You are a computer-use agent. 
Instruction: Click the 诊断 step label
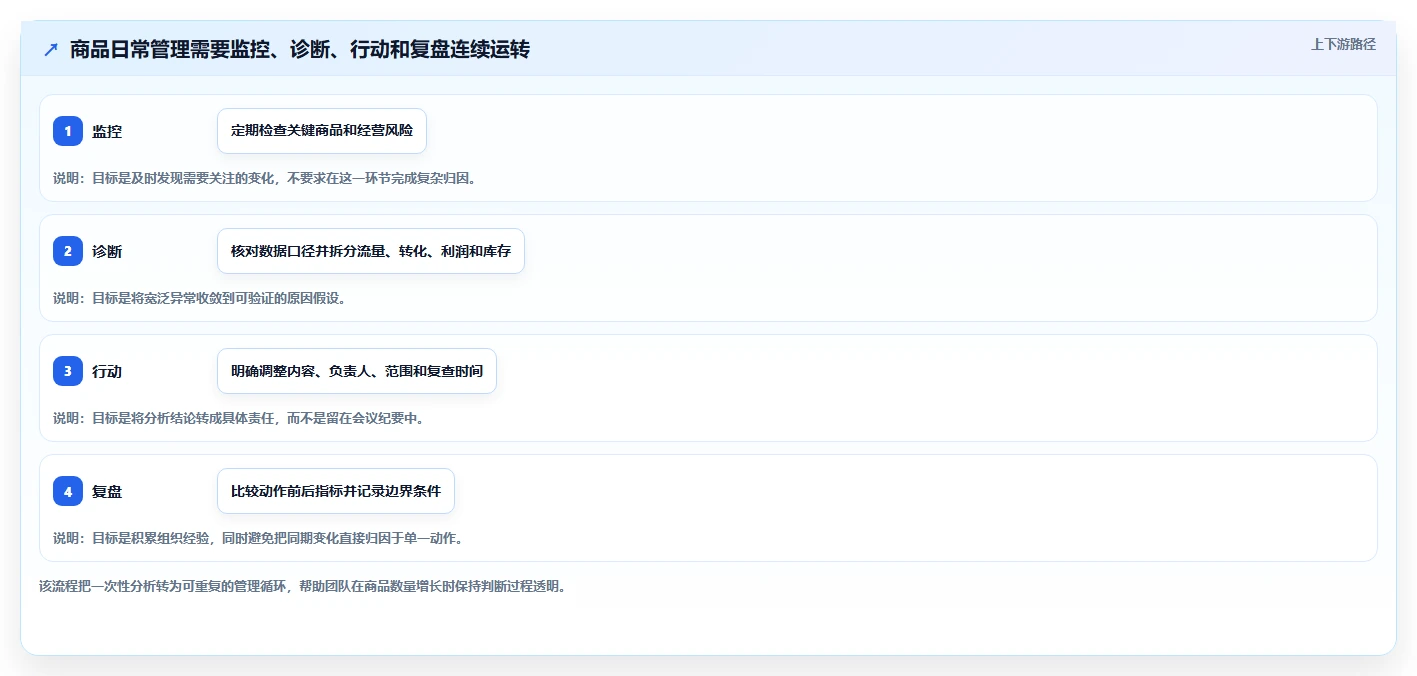[107, 251]
